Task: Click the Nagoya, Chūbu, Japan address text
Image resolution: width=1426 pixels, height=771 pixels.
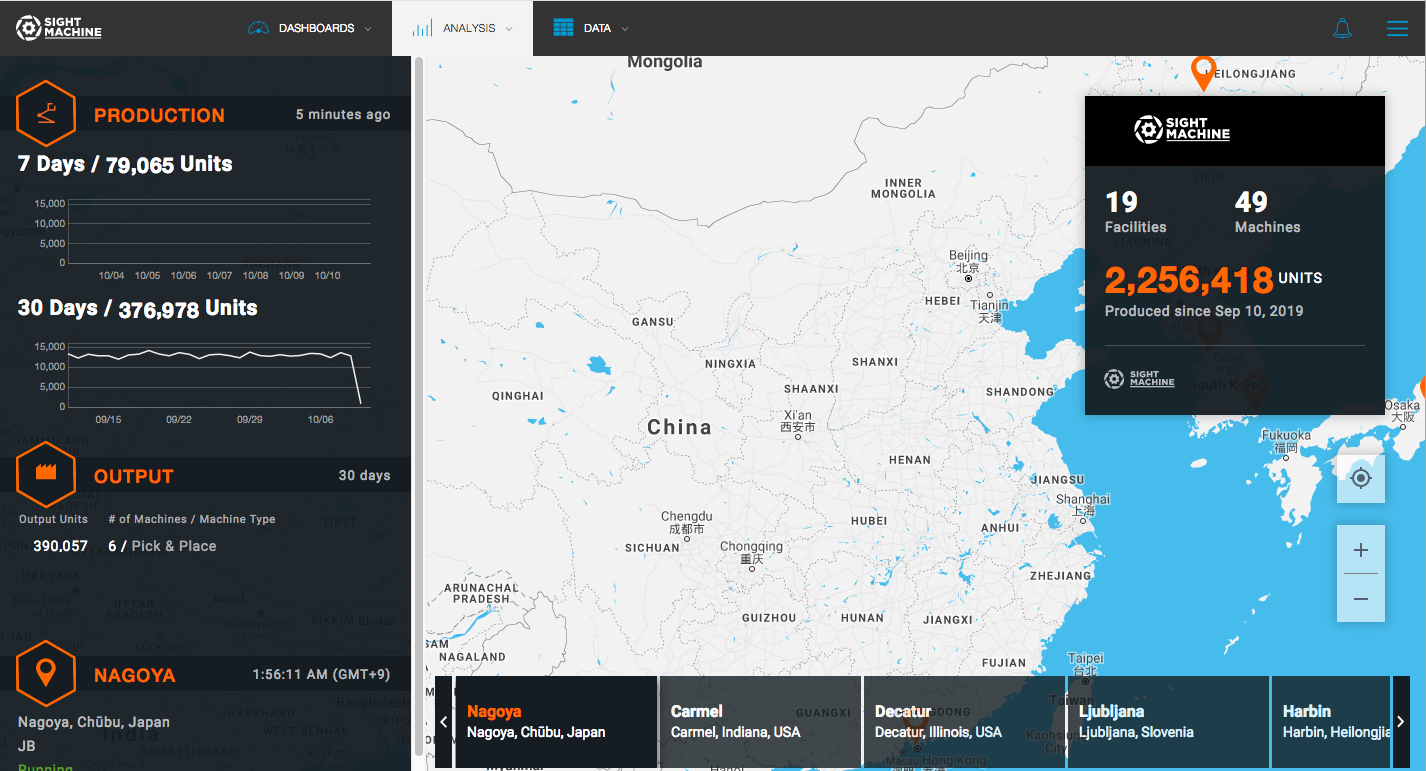Action: coord(94,722)
